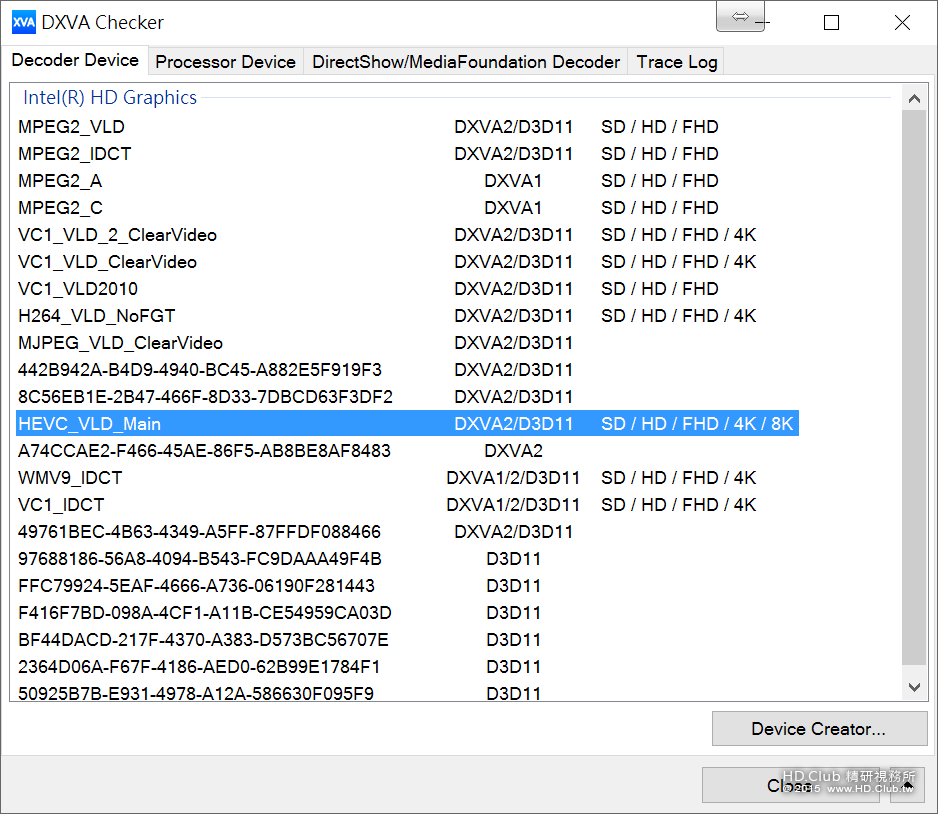Screen dimensions: 938x814
Task: Select the BF44DACD-217F-4370-A383-D573BC56707E row
Action: pyautogui.click(x=407, y=640)
